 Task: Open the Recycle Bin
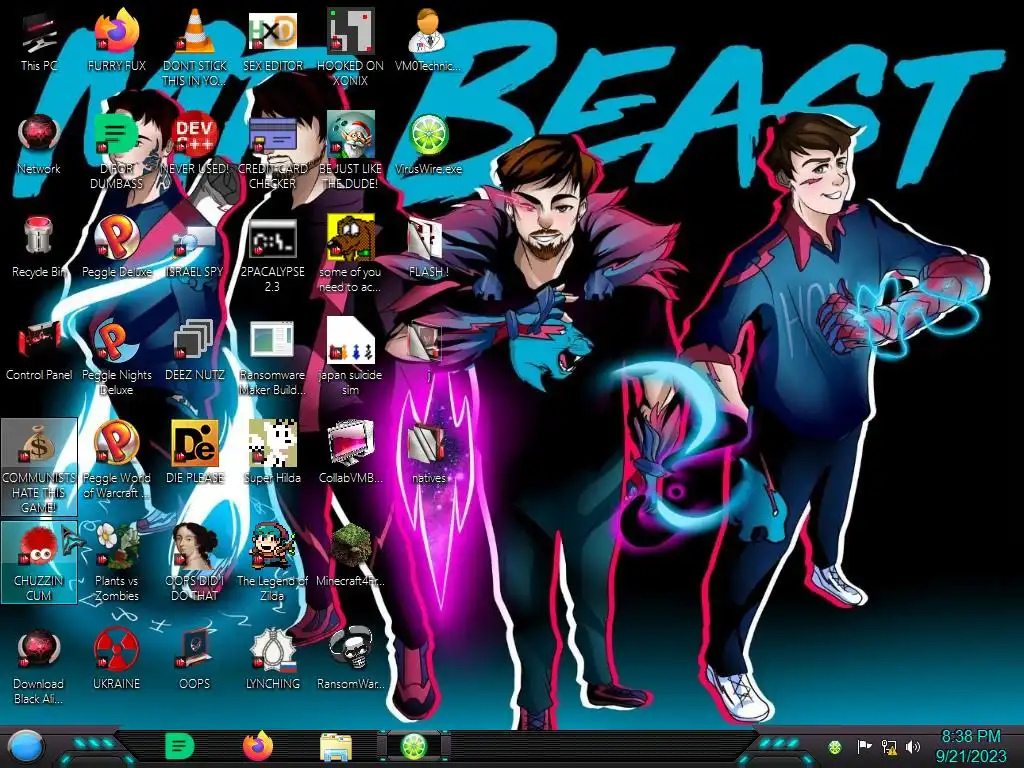tap(39, 248)
